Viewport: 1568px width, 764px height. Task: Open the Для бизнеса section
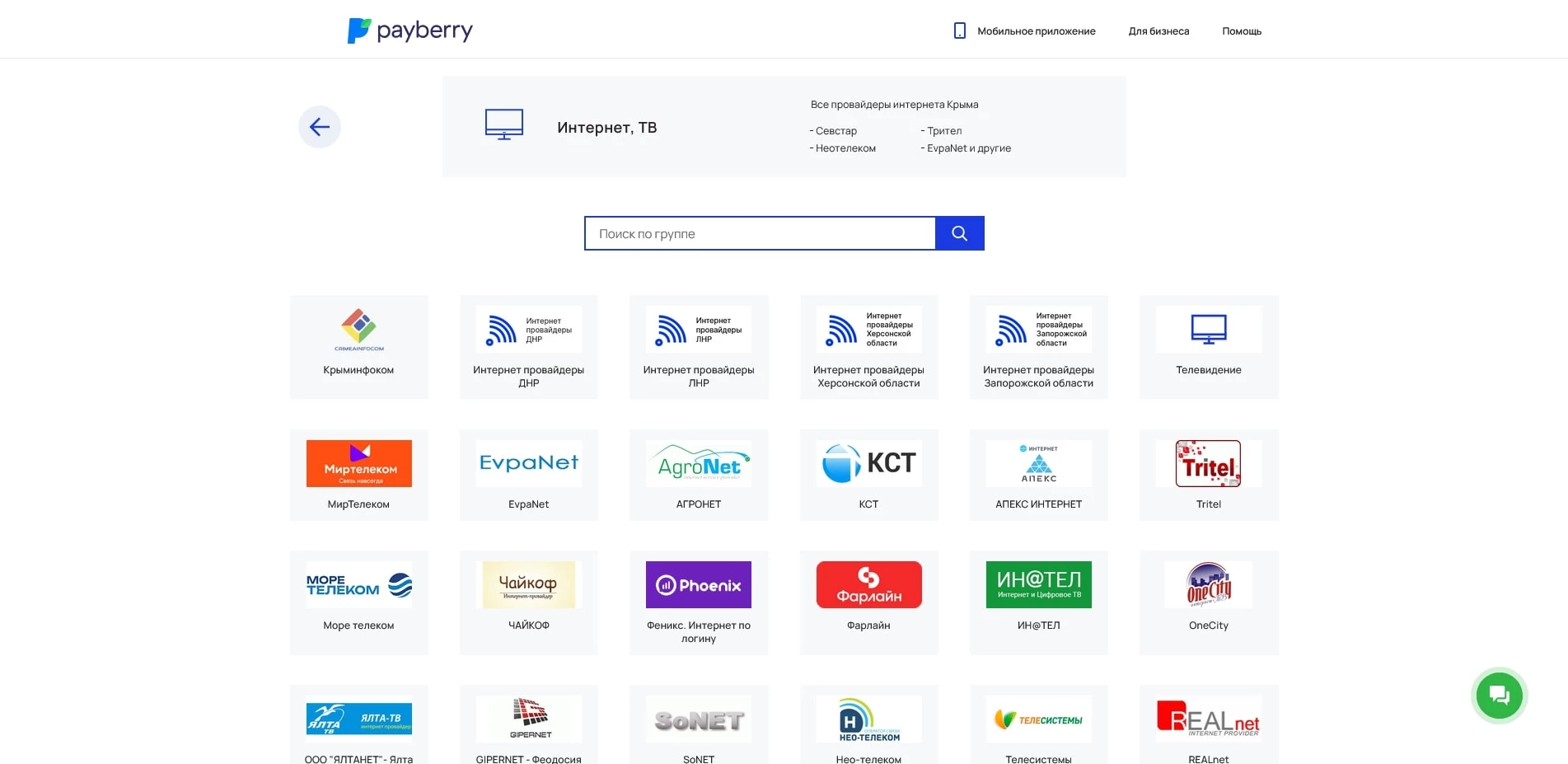(x=1158, y=30)
